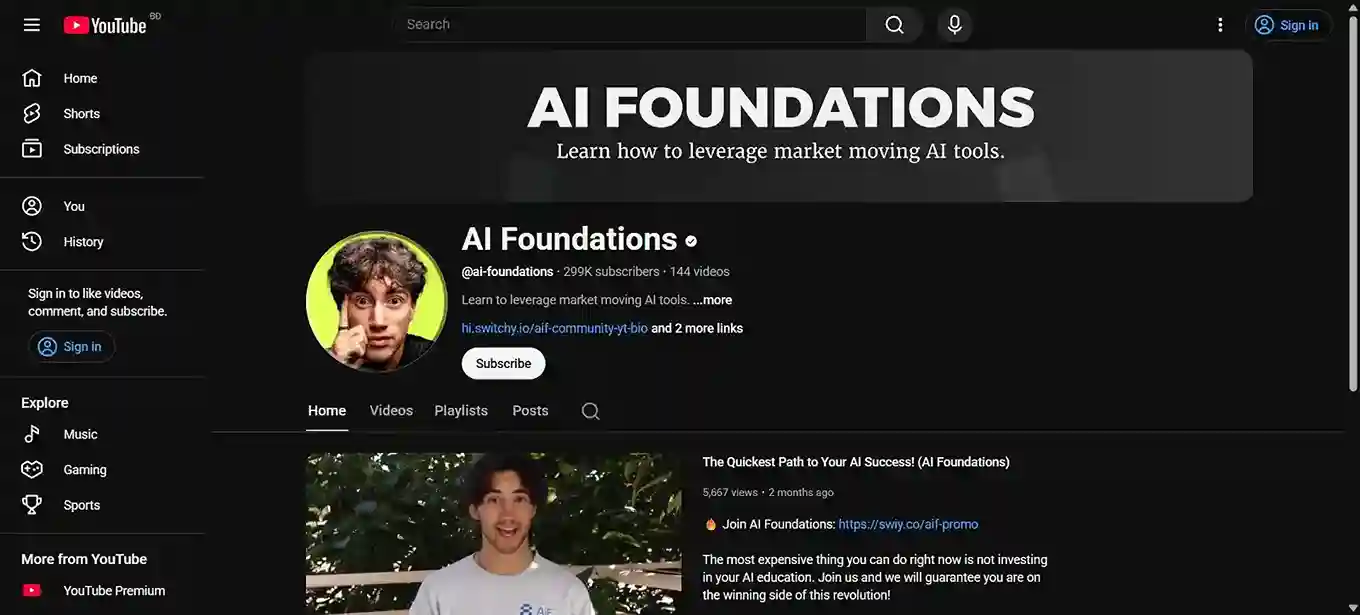Switch to the Videos tab
The width and height of the screenshot is (1360, 615).
click(x=391, y=411)
